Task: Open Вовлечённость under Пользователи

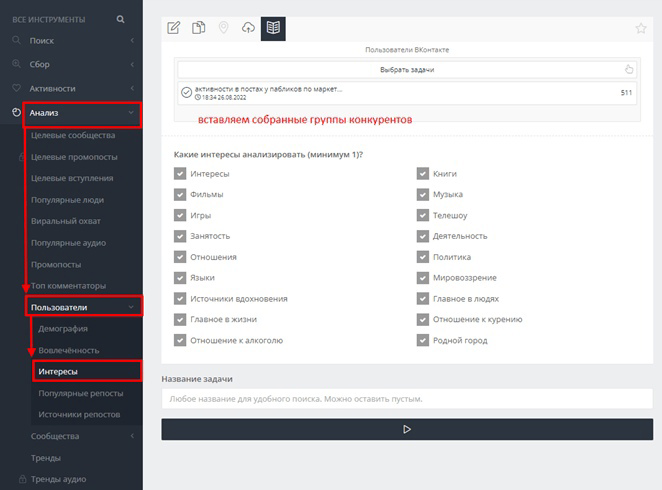Action: click(69, 350)
